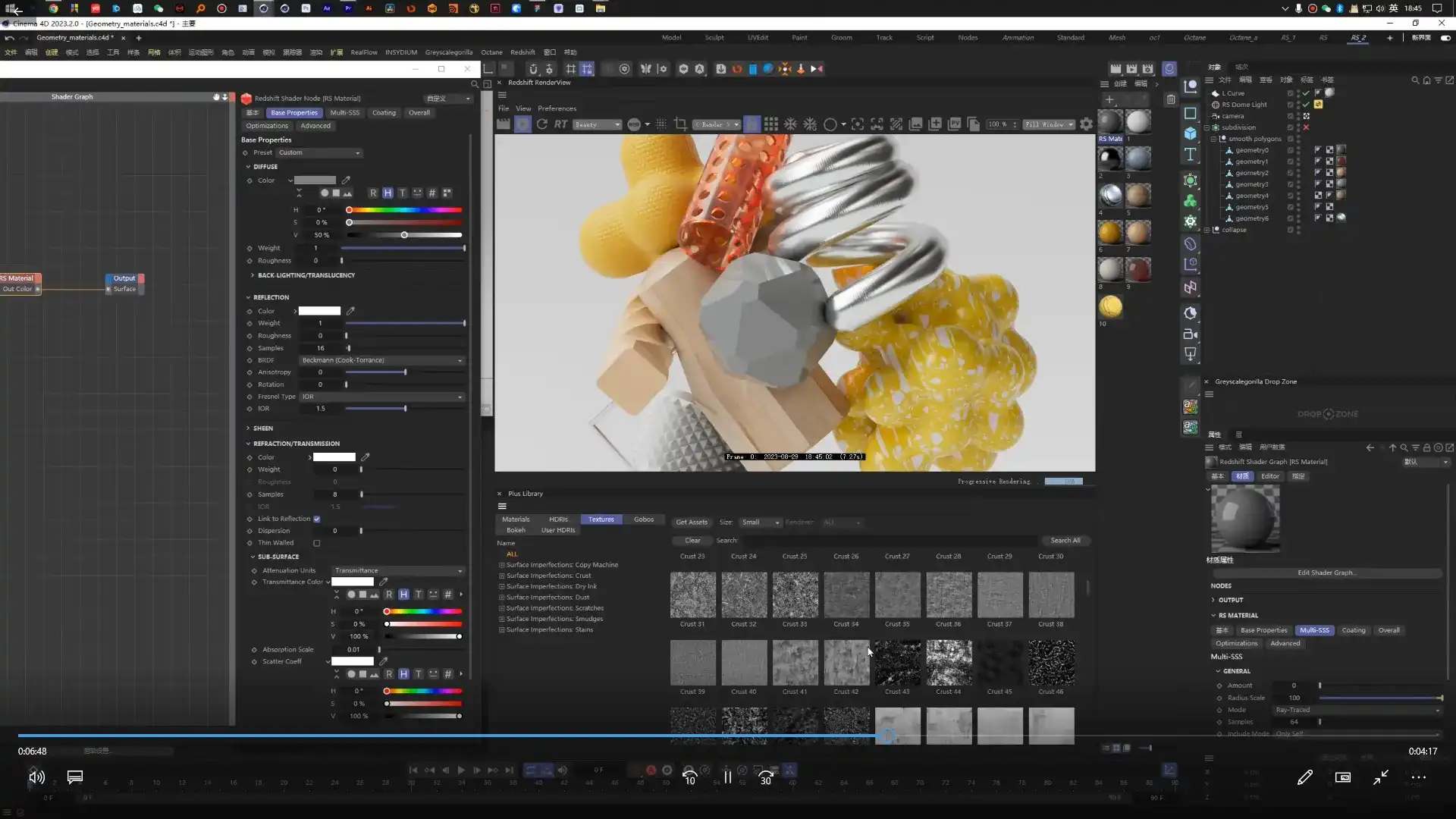Collapse the DIFFUSE section

(248, 167)
